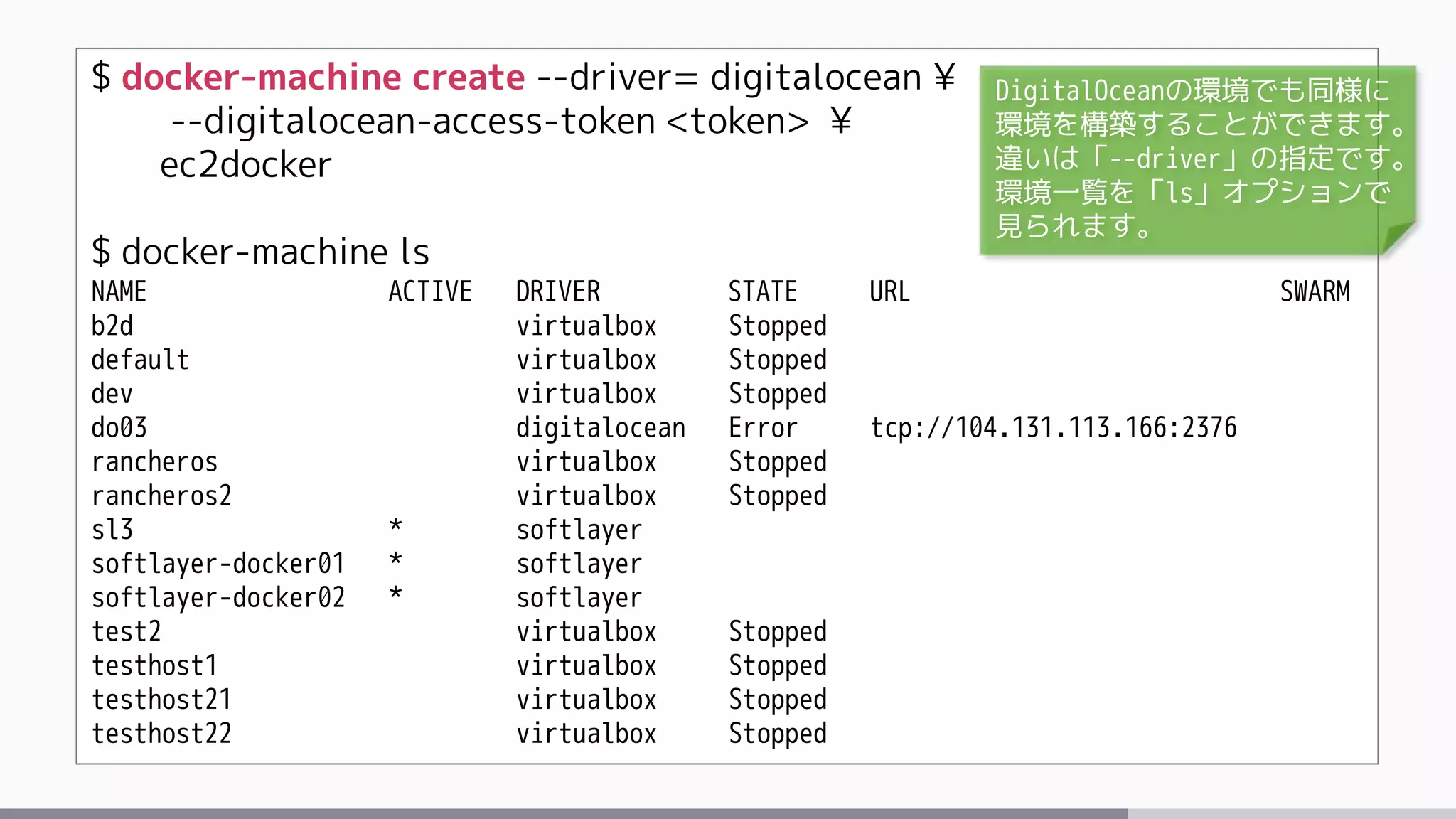The height and width of the screenshot is (819, 1456).
Task: Click 'digitalocean' driver in do03 row
Action: point(601,428)
